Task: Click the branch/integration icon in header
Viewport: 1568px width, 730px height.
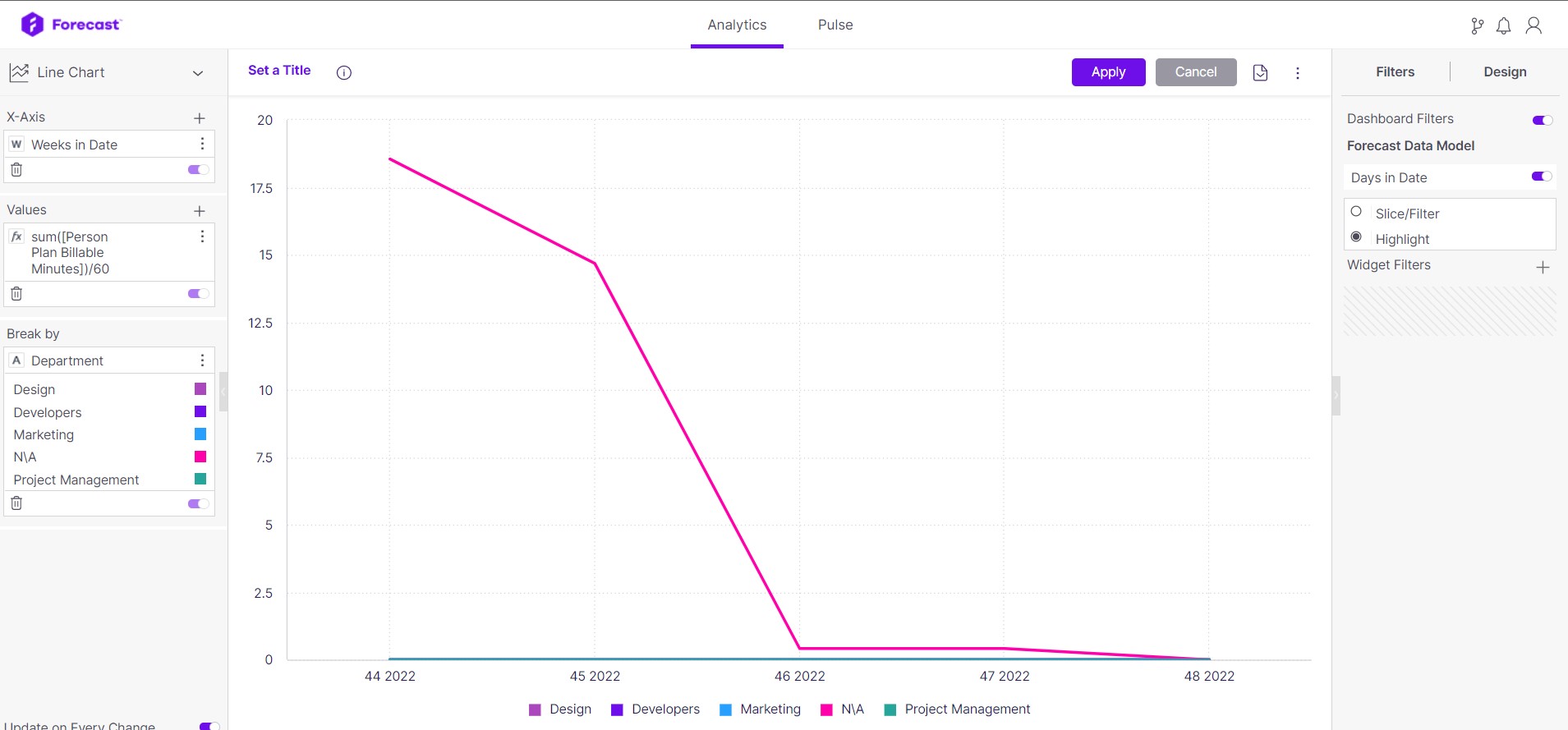Action: [x=1477, y=26]
